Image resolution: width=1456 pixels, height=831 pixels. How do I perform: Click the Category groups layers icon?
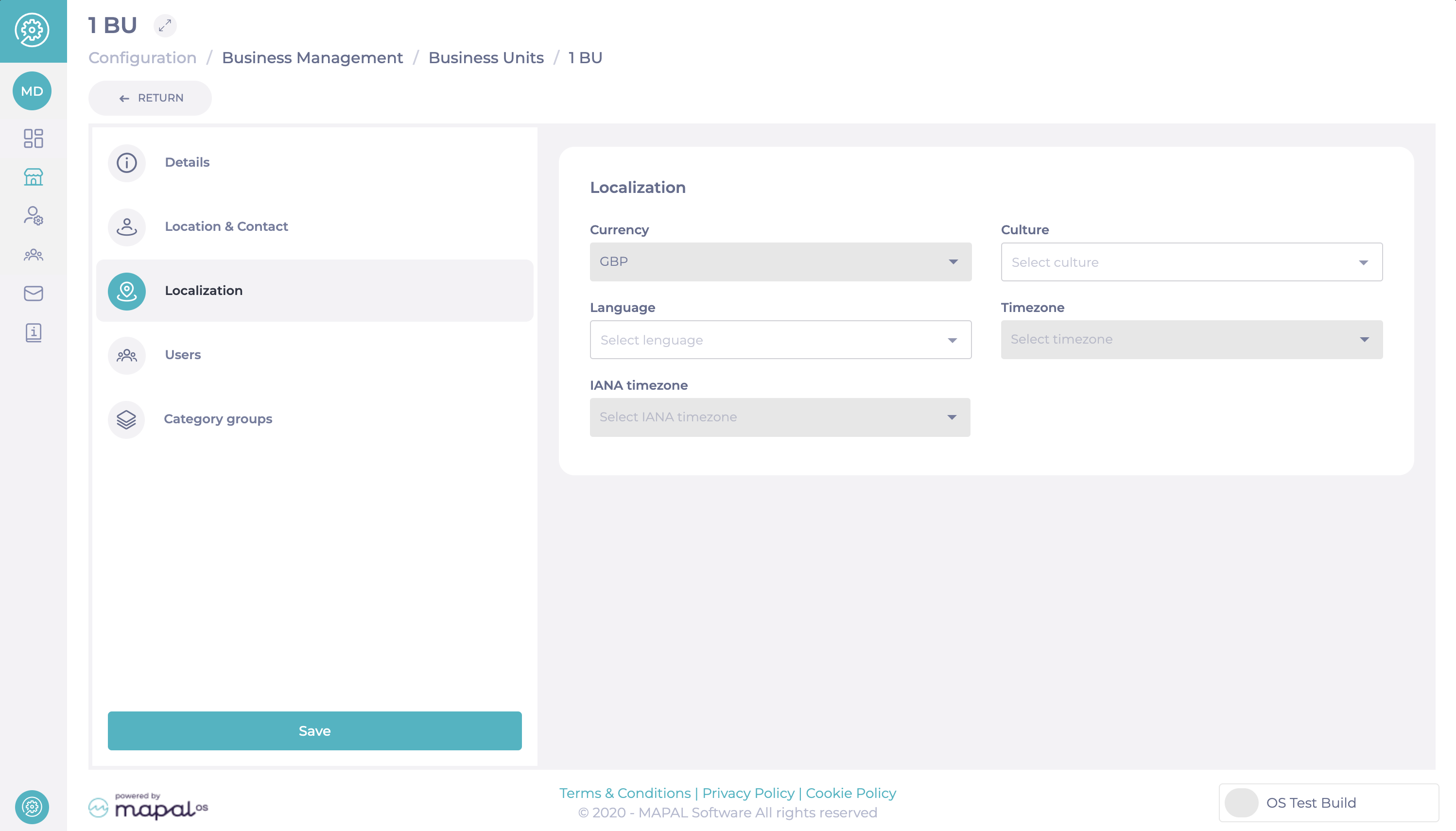point(127,419)
